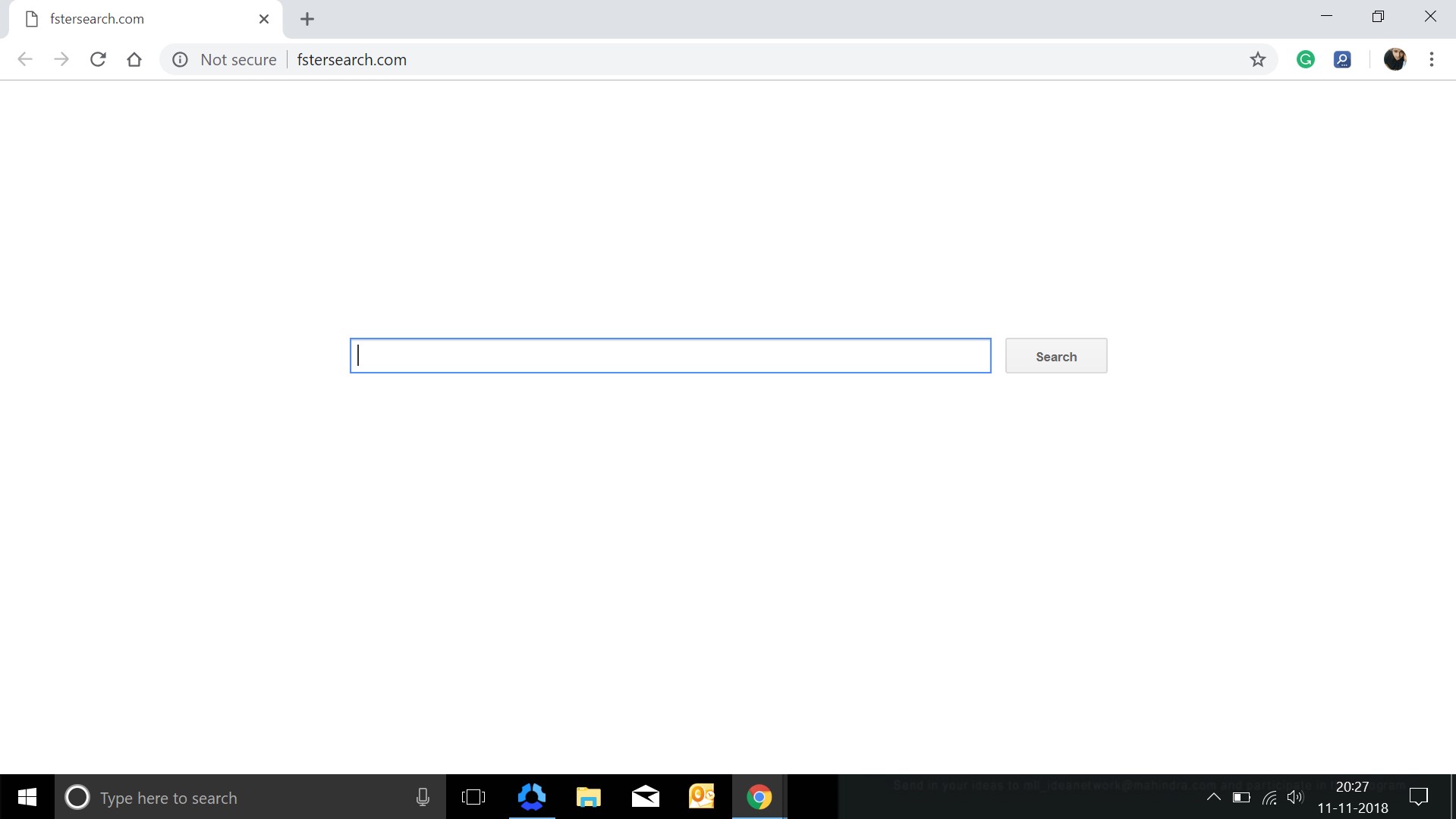Click the Not secure warning label
Viewport: 1456px width, 819px height.
click(x=238, y=59)
